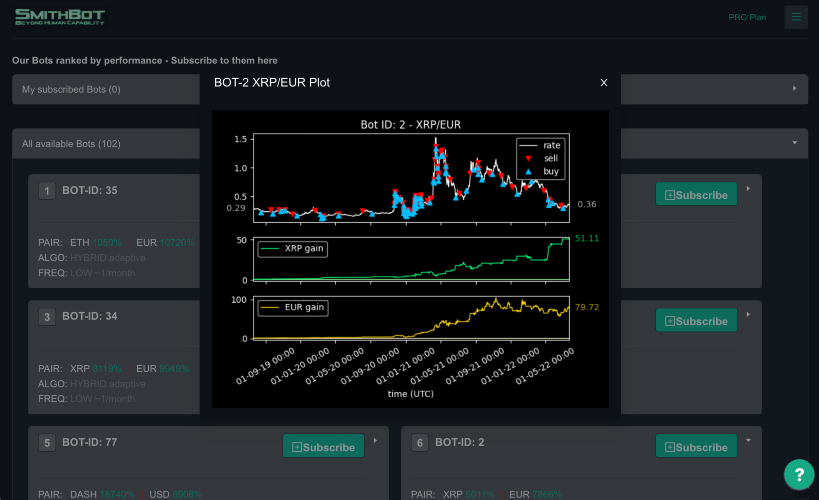Click rank badge 1 on BOT-ID: 35

47,191
